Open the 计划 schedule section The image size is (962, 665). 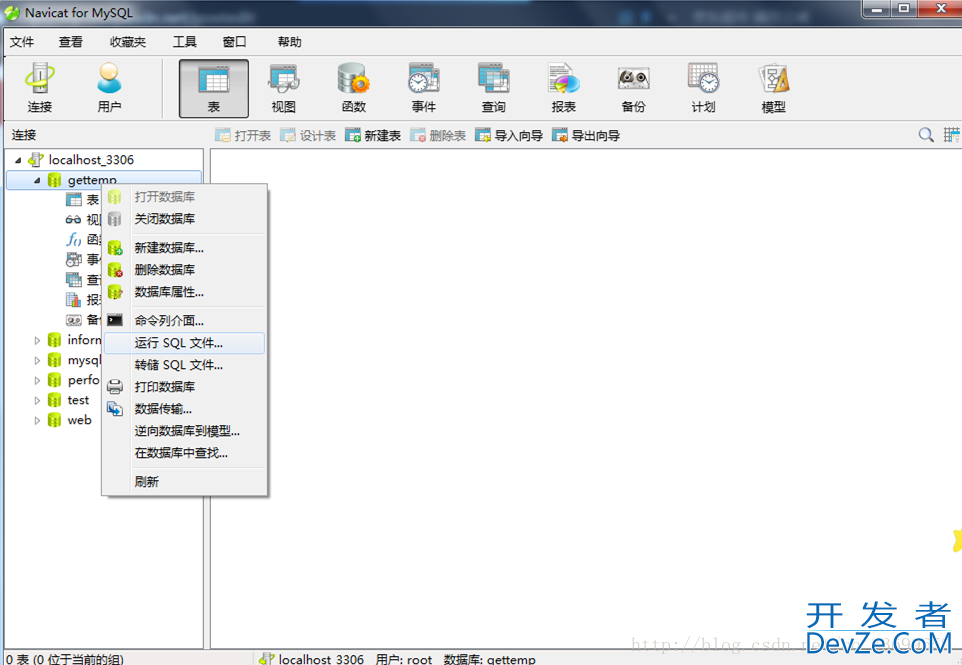(703, 88)
